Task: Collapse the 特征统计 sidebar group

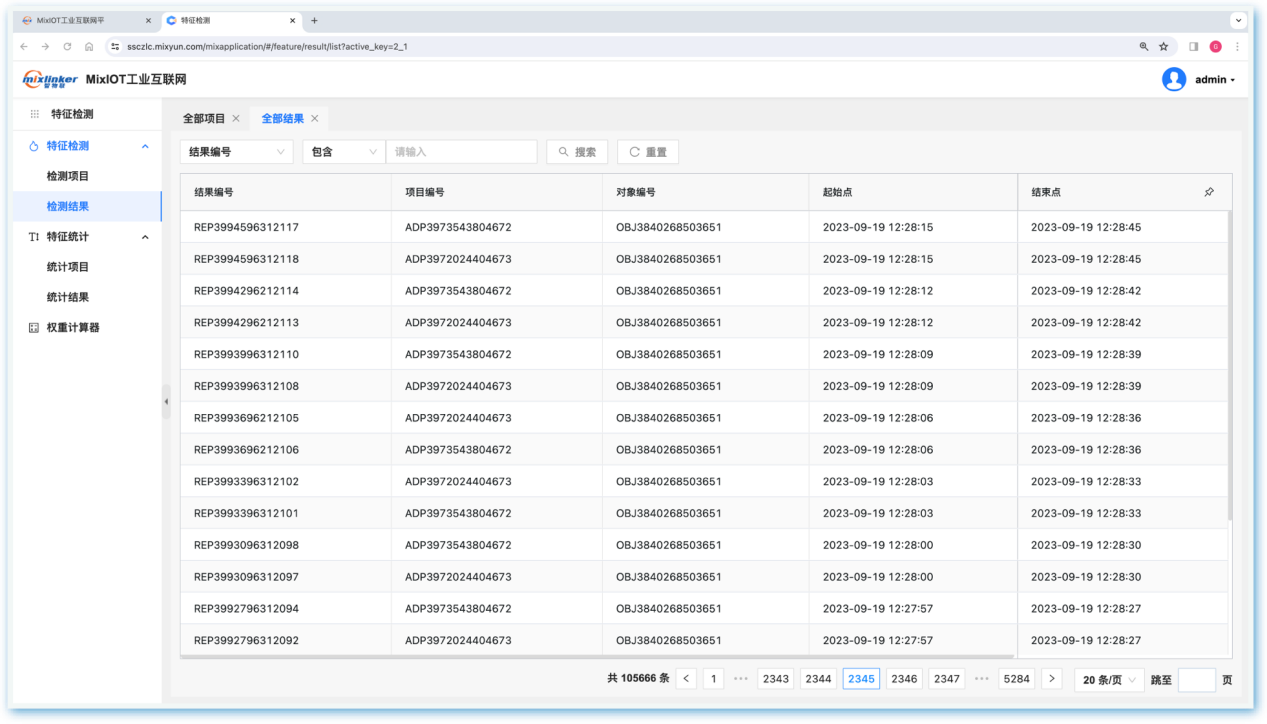Action: pyautogui.click(x=145, y=237)
